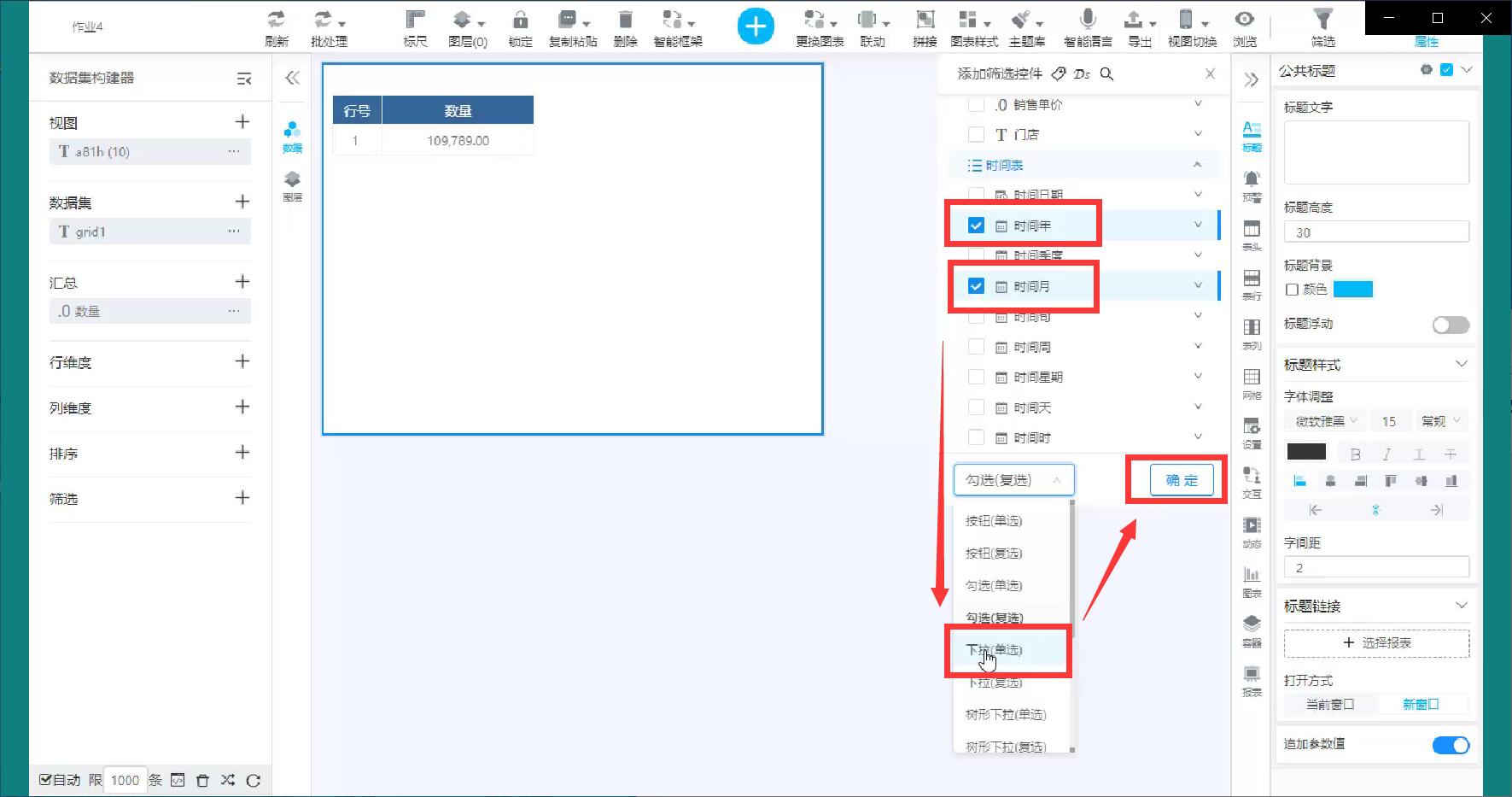Image resolution: width=1512 pixels, height=797 pixels.
Task: Click the blue plus add button
Action: [756, 26]
